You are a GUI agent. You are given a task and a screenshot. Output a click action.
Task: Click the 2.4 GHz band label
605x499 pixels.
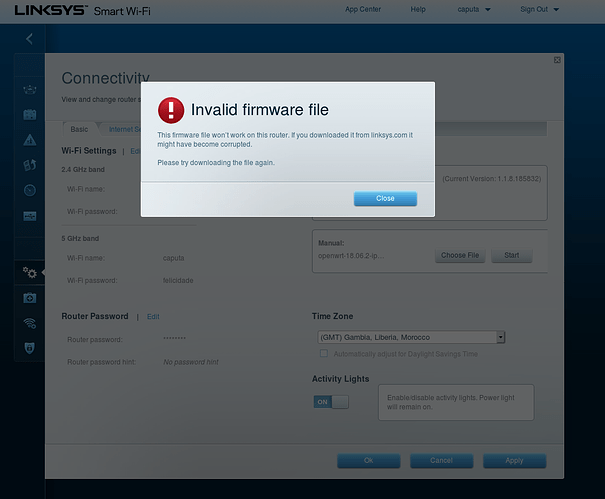(x=83, y=170)
